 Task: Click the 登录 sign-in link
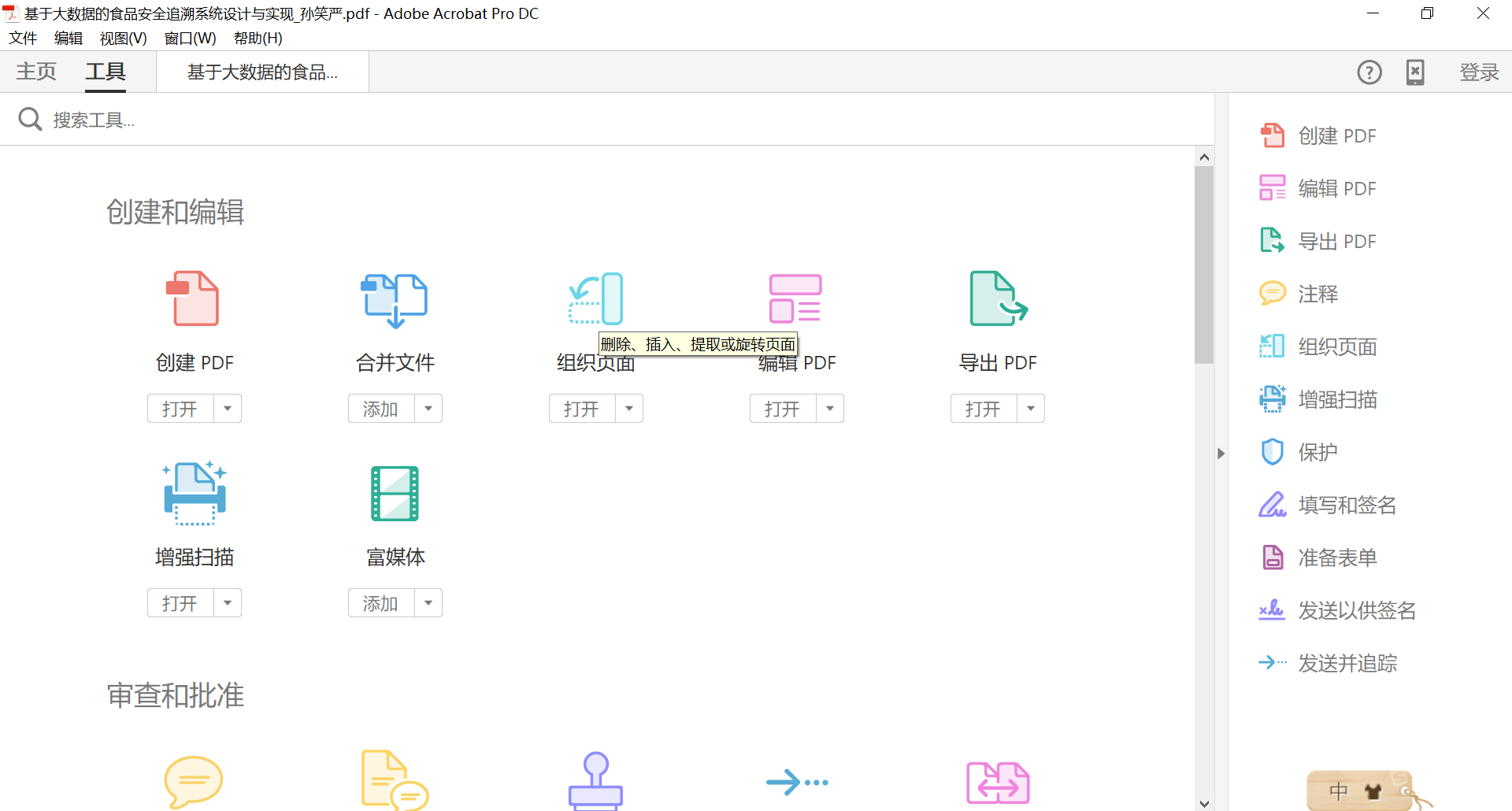tap(1479, 72)
